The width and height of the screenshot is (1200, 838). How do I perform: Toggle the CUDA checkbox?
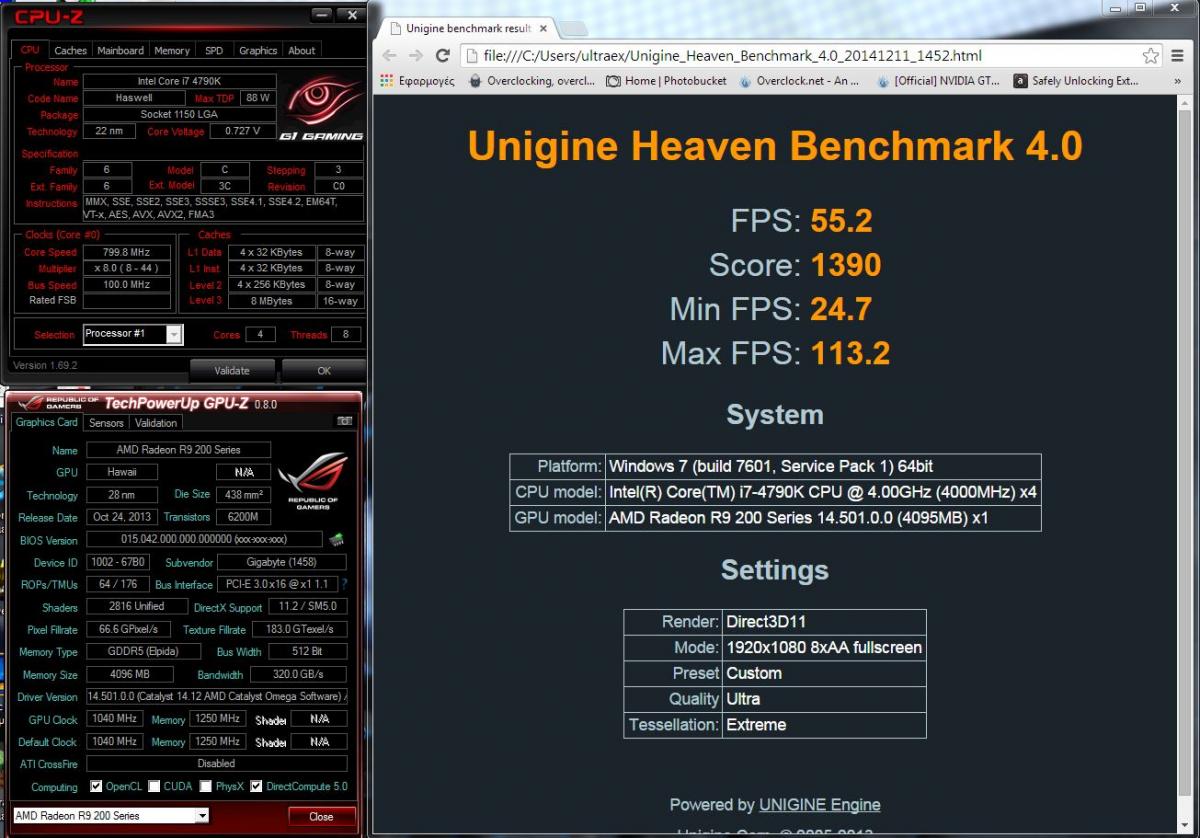154,786
